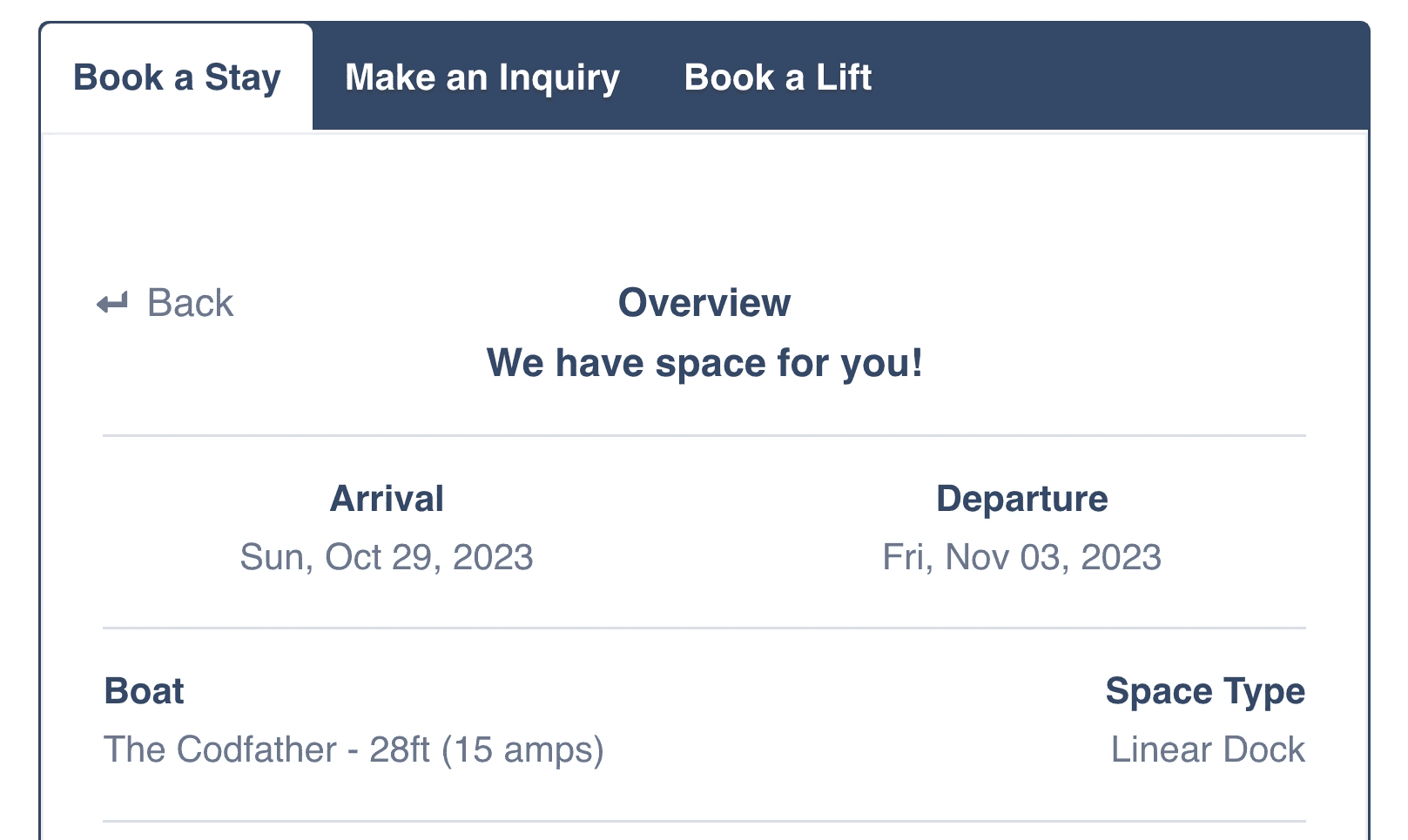Select the Book a Lift tab
Viewport: 1408px width, 840px height.
point(778,77)
